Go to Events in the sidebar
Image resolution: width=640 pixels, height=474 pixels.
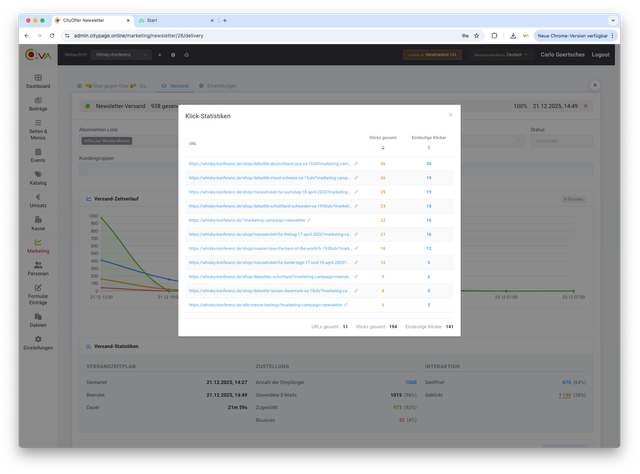[38, 155]
